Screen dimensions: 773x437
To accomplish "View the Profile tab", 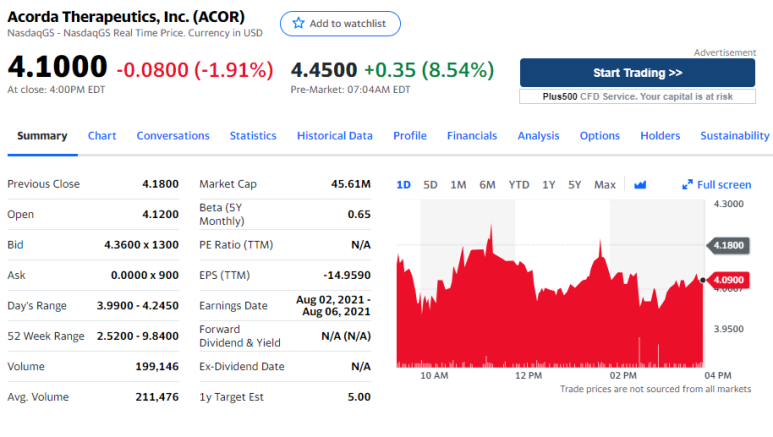I will click(x=410, y=136).
